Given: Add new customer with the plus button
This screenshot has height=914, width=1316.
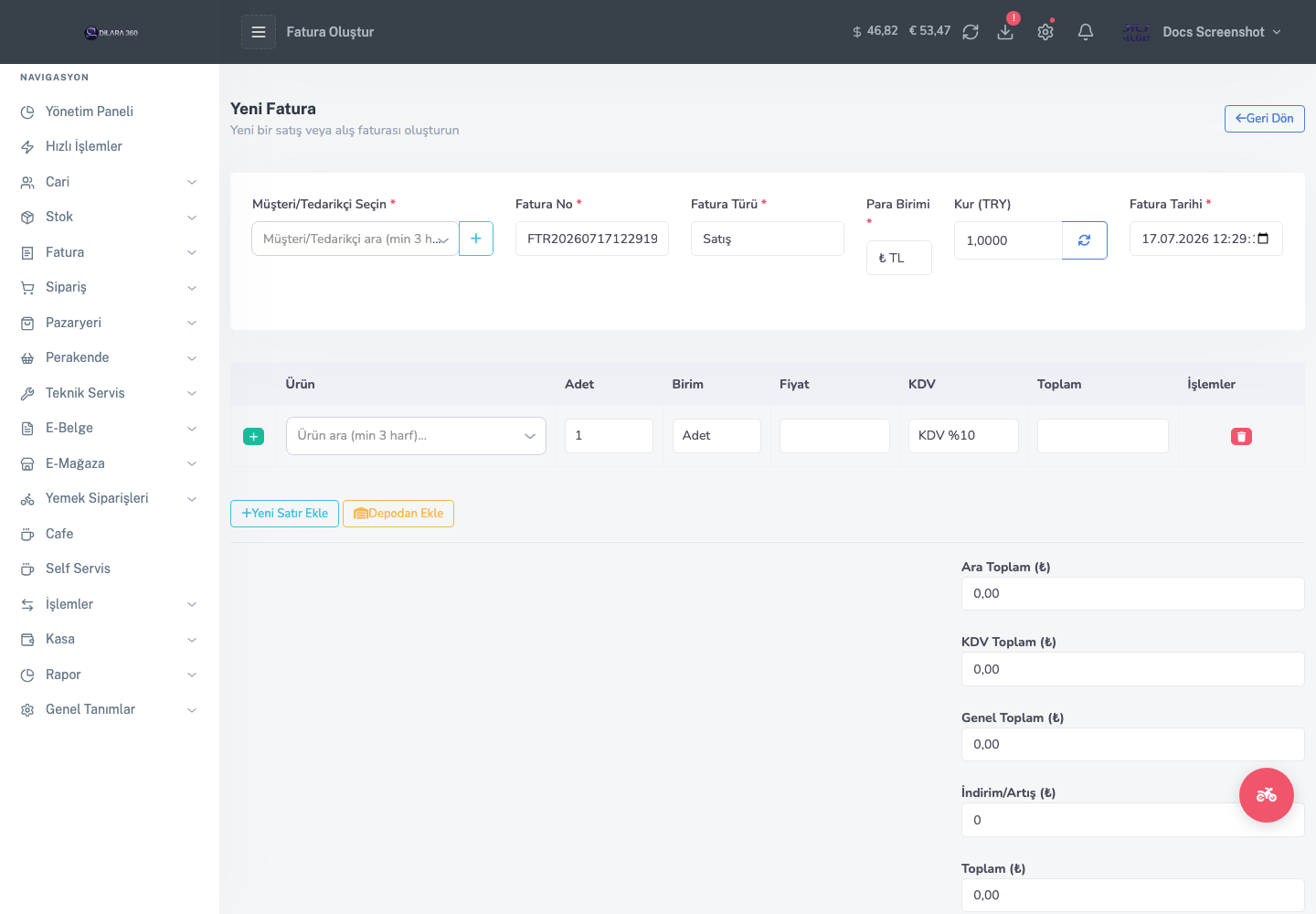Looking at the screenshot, I should coord(476,239).
